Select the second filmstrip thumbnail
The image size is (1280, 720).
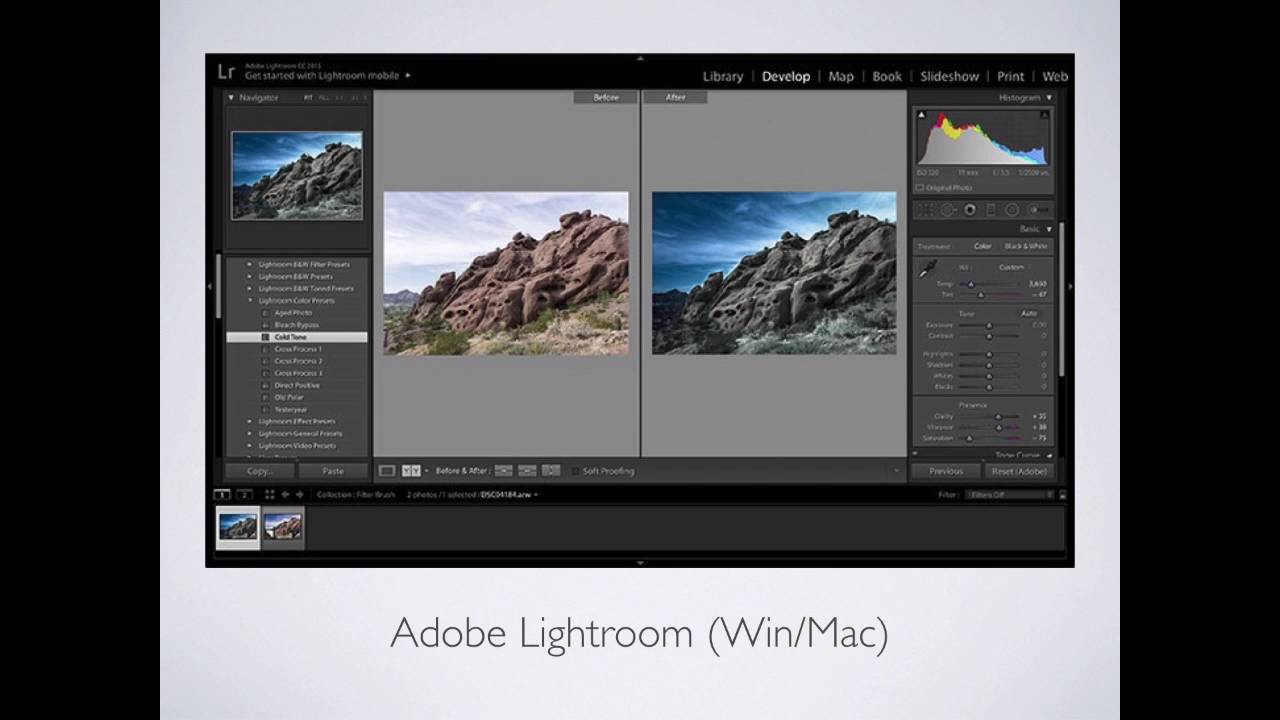[283, 527]
